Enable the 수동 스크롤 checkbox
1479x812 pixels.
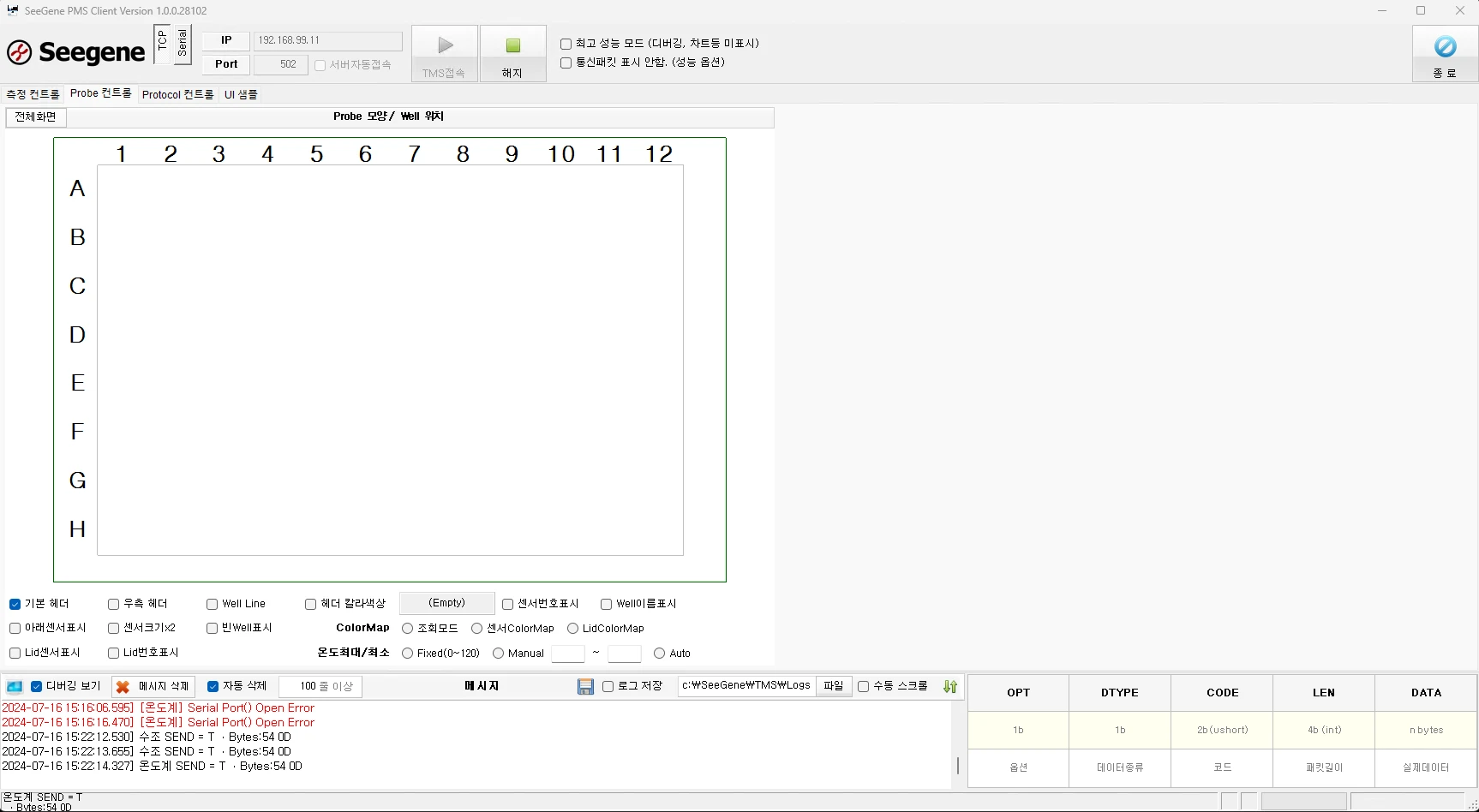pos(863,686)
